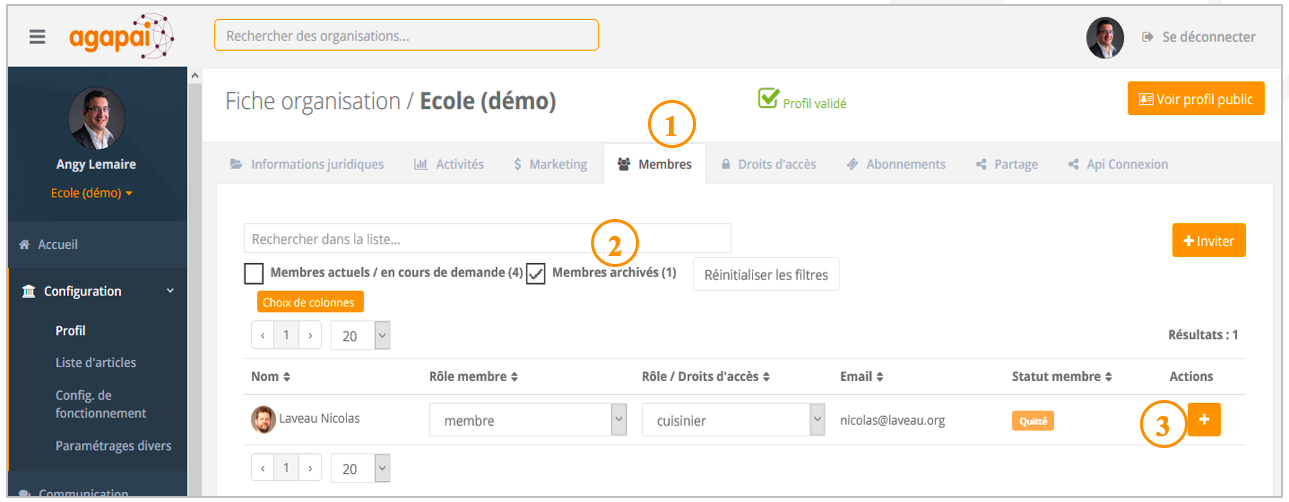Screen dimensions: 1289x502
Task: Switch to Droits d'accès tab
Action: (769, 164)
